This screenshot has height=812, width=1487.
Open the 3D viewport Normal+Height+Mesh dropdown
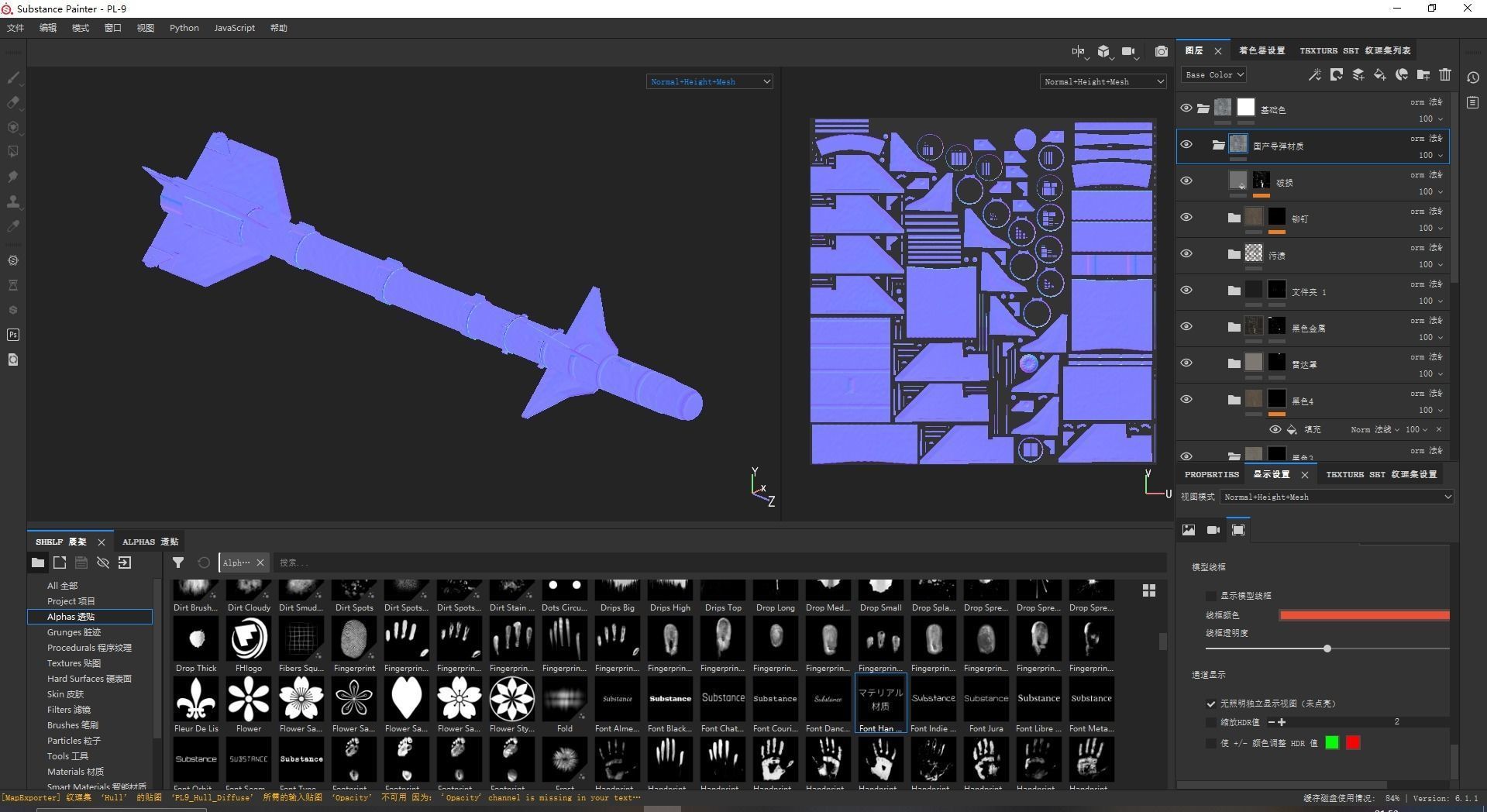click(710, 81)
